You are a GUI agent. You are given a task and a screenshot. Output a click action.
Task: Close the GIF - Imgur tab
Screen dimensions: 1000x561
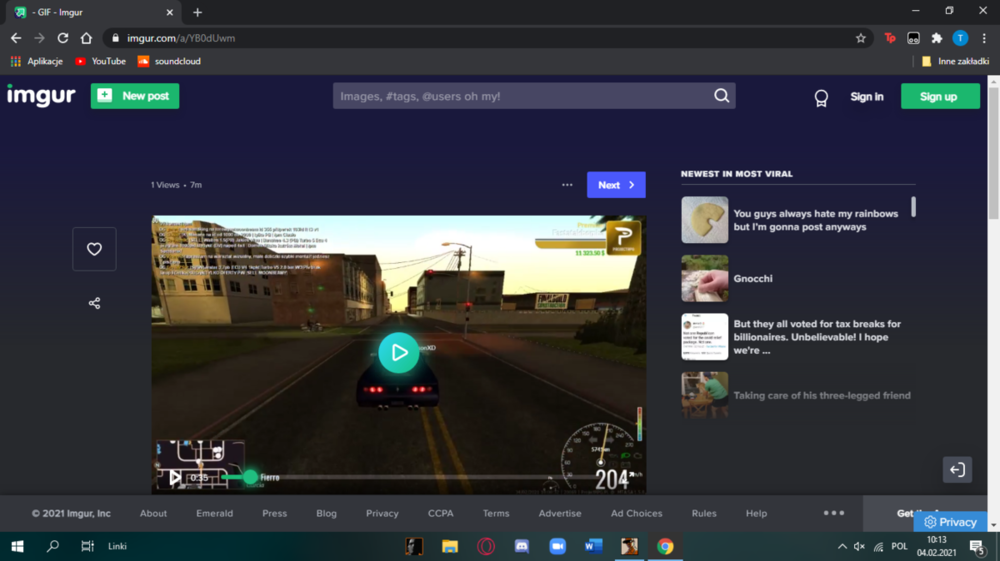pyautogui.click(x=170, y=12)
